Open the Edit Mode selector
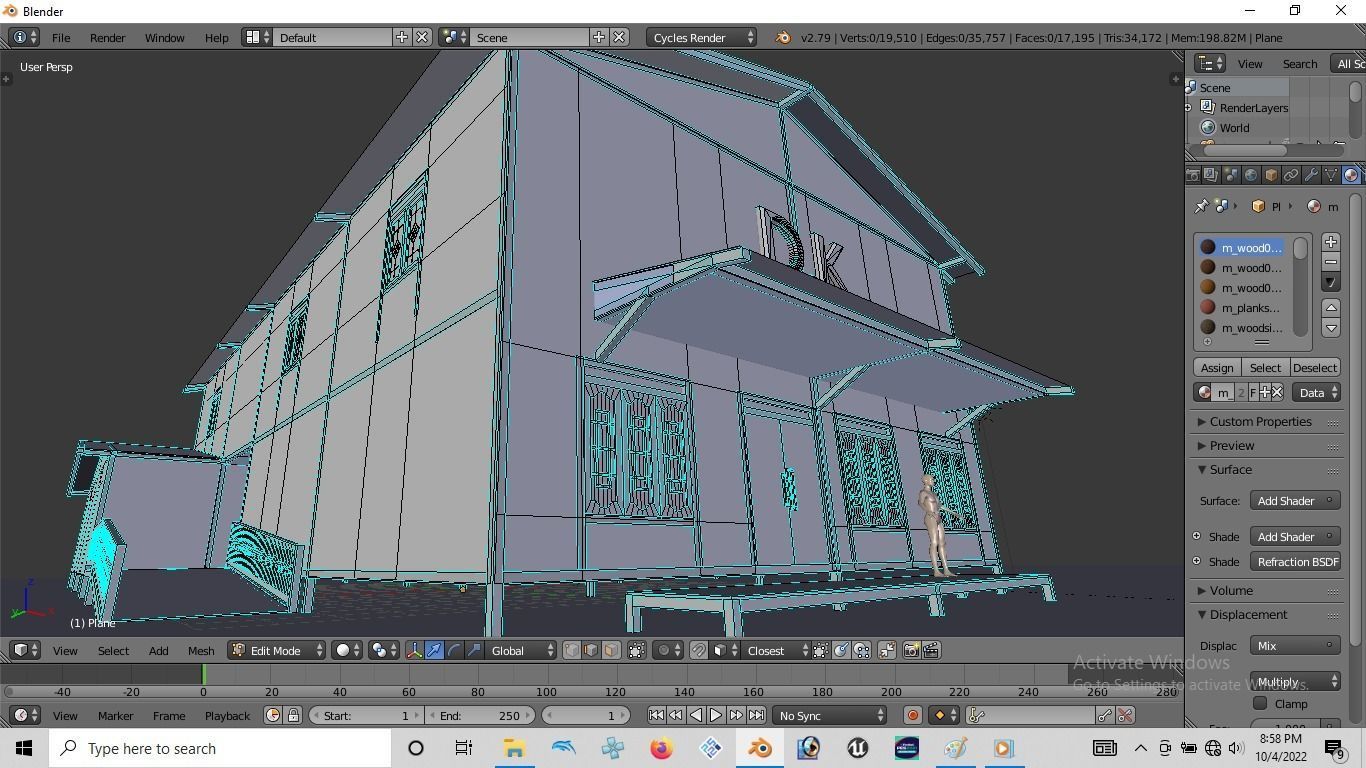 (277, 651)
